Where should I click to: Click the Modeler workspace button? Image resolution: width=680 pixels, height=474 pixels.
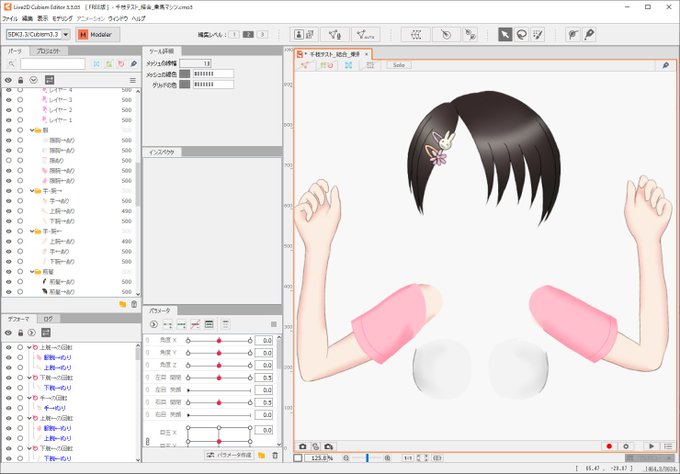click(x=98, y=34)
